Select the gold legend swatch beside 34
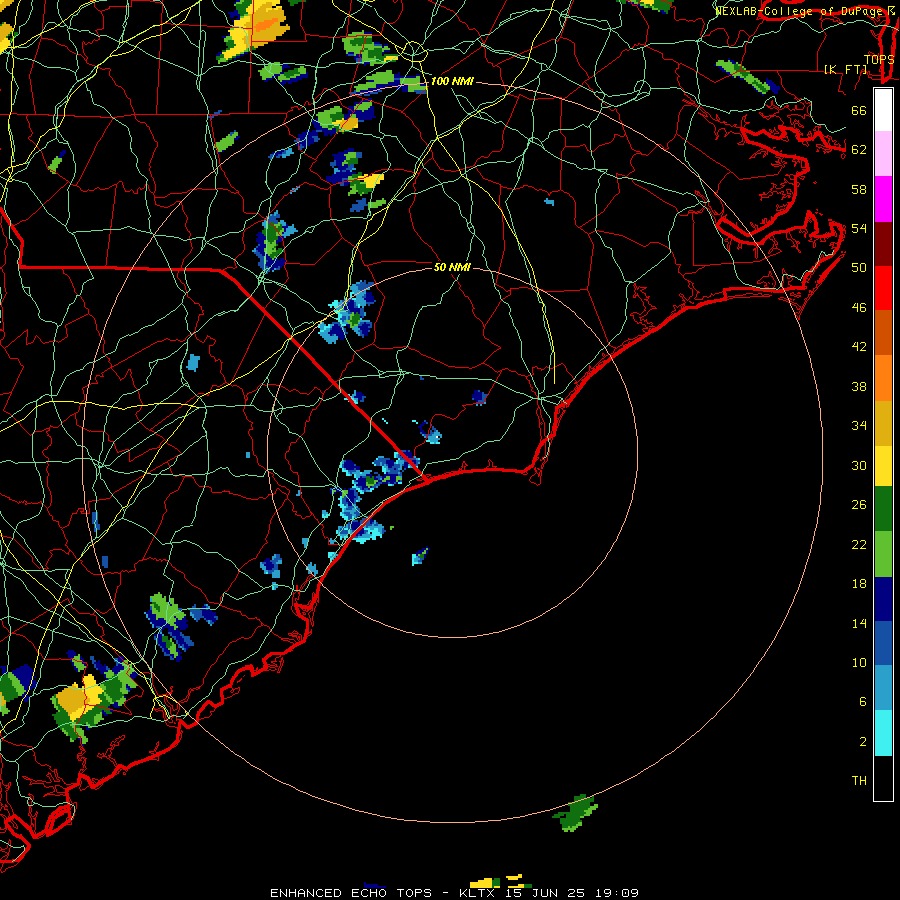 (x=883, y=423)
